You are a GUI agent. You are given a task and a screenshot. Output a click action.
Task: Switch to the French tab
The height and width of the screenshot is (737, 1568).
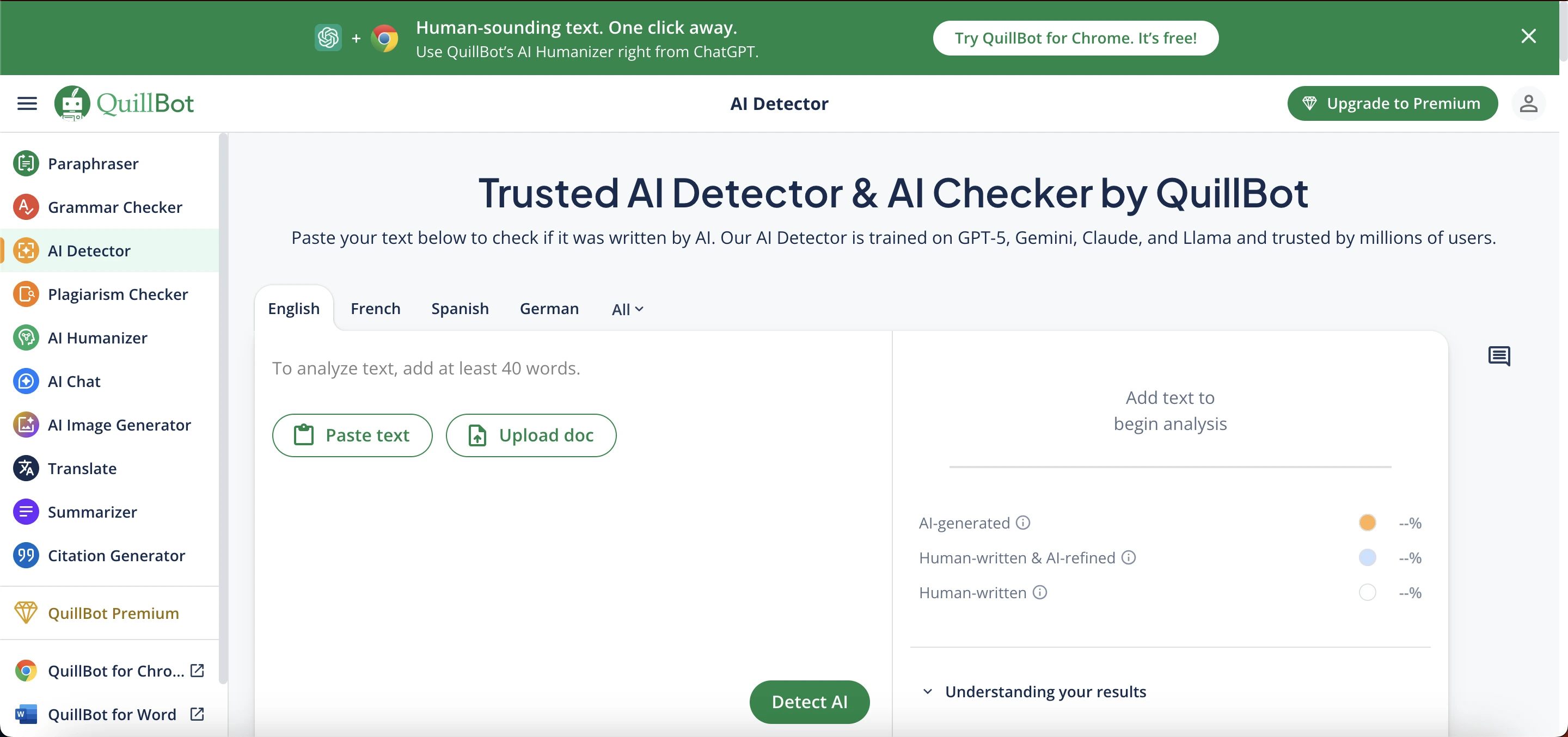pos(375,309)
